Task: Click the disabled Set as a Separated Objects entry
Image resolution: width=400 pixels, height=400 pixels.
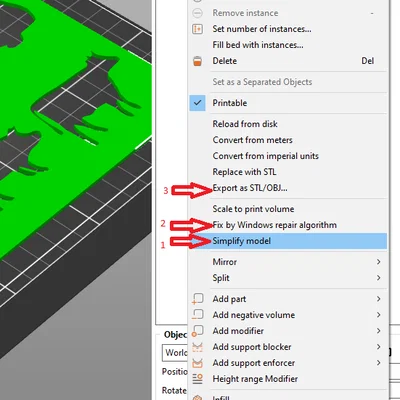Action: [x=262, y=82]
